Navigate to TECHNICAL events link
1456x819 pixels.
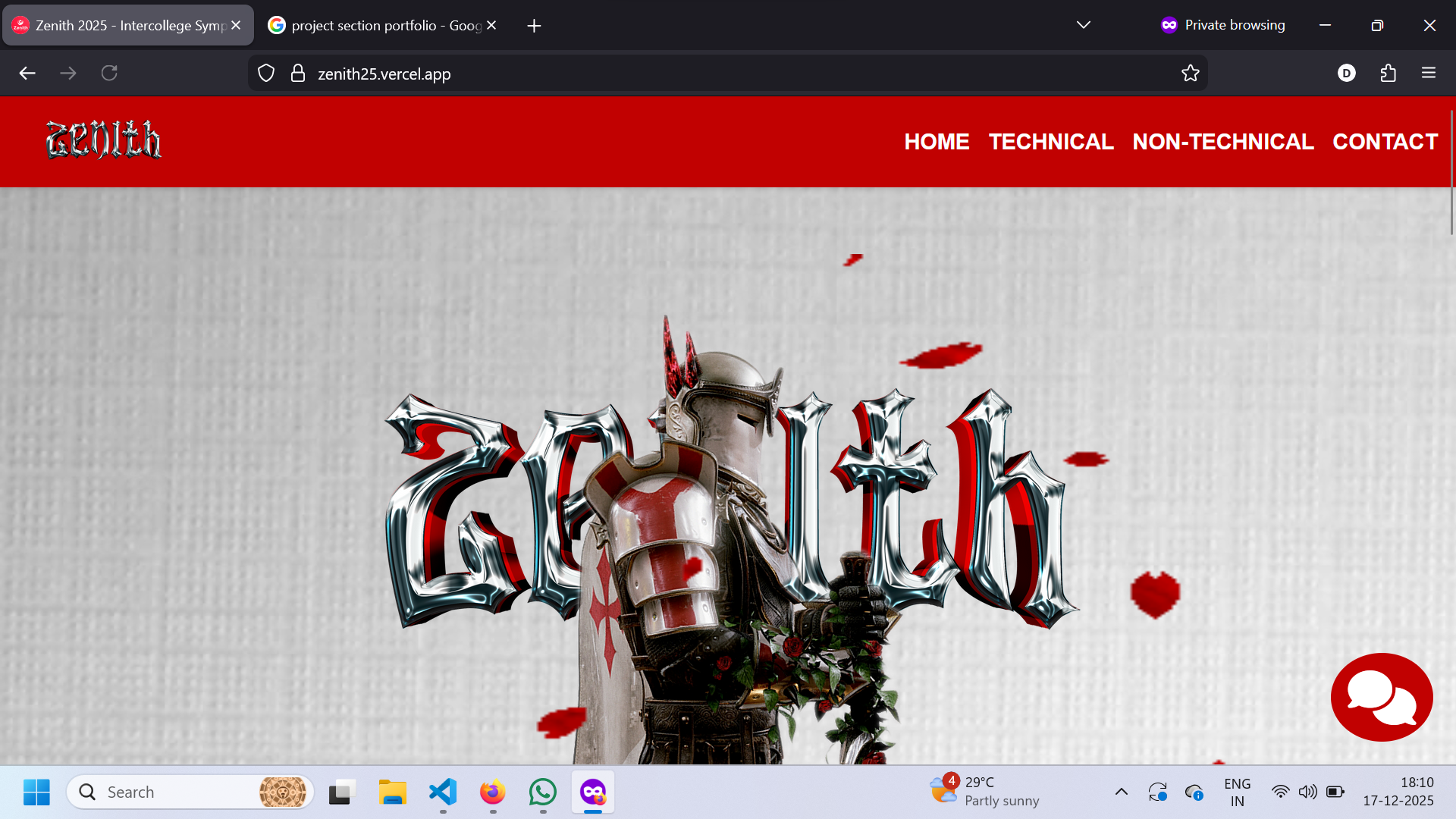coord(1050,142)
